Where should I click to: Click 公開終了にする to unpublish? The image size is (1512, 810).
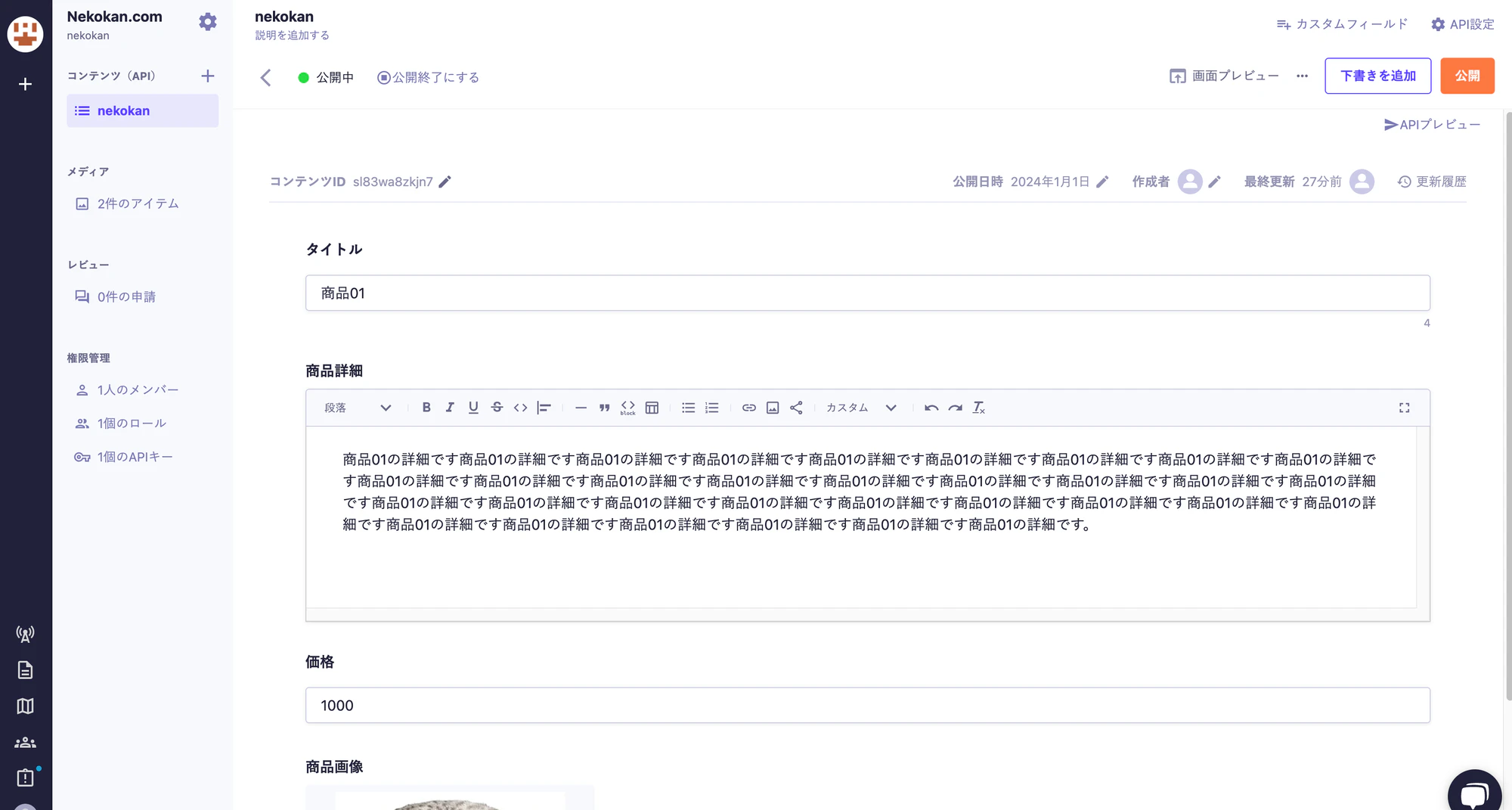(x=428, y=77)
